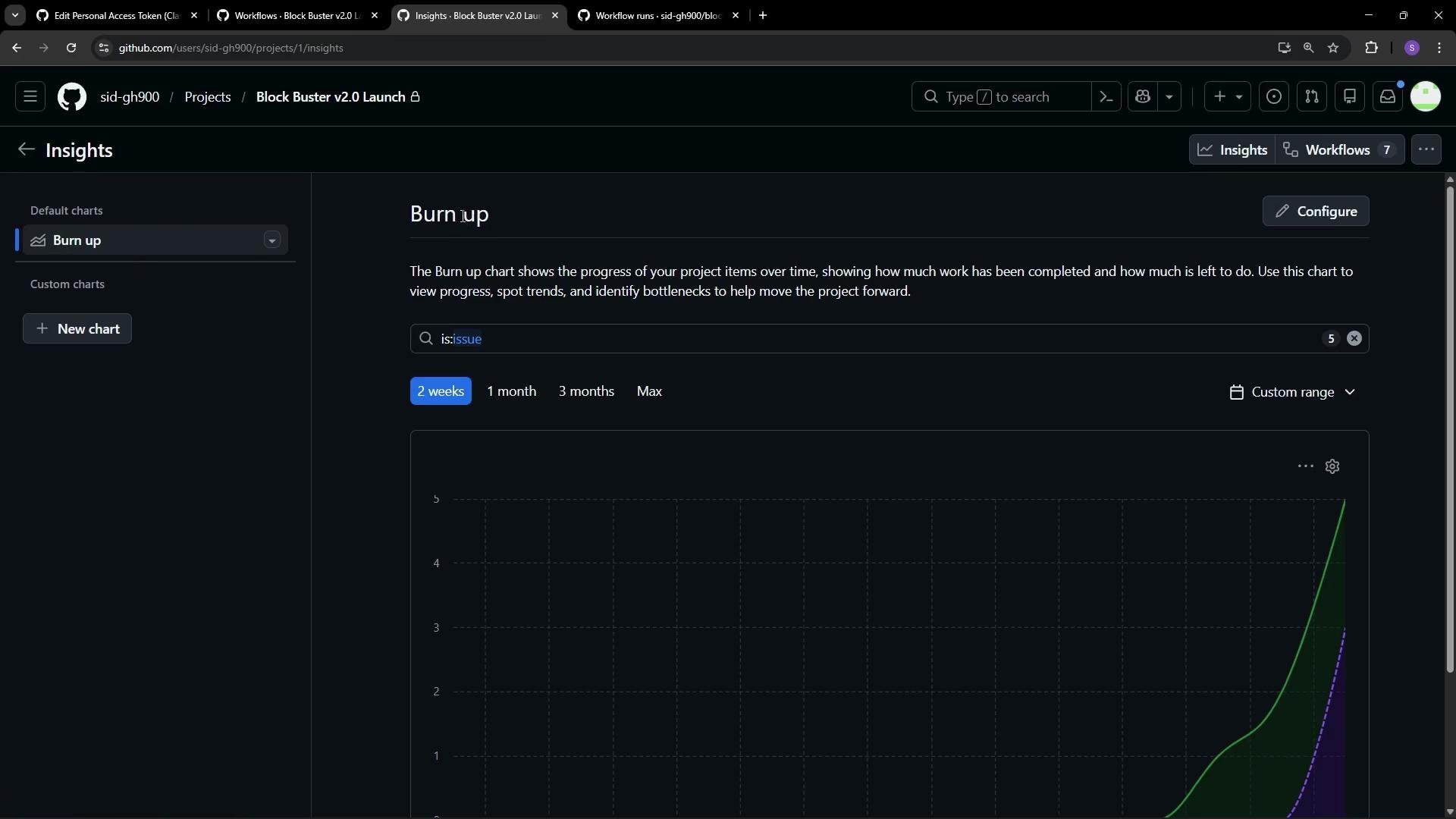Open the browser zoom icon
Image resolution: width=1456 pixels, height=819 pixels.
(1309, 48)
